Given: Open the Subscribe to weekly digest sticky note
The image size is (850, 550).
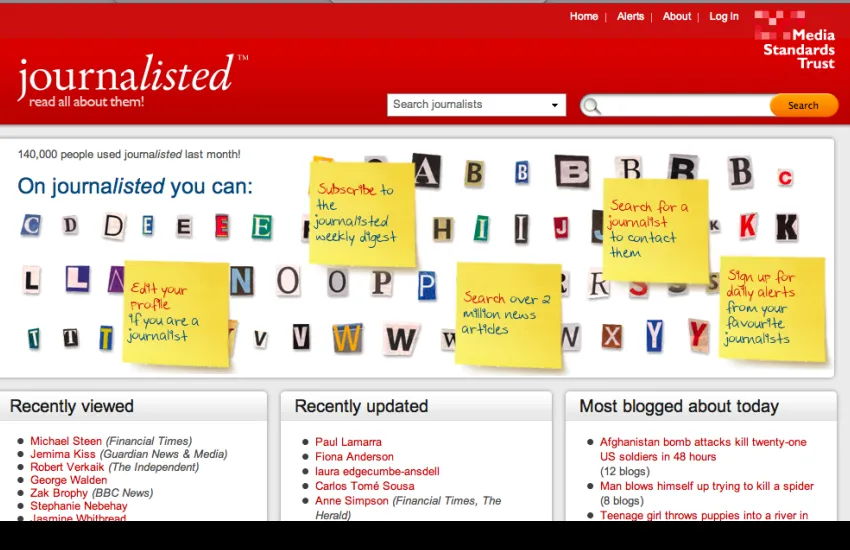Looking at the screenshot, I should pyautogui.click(x=362, y=213).
